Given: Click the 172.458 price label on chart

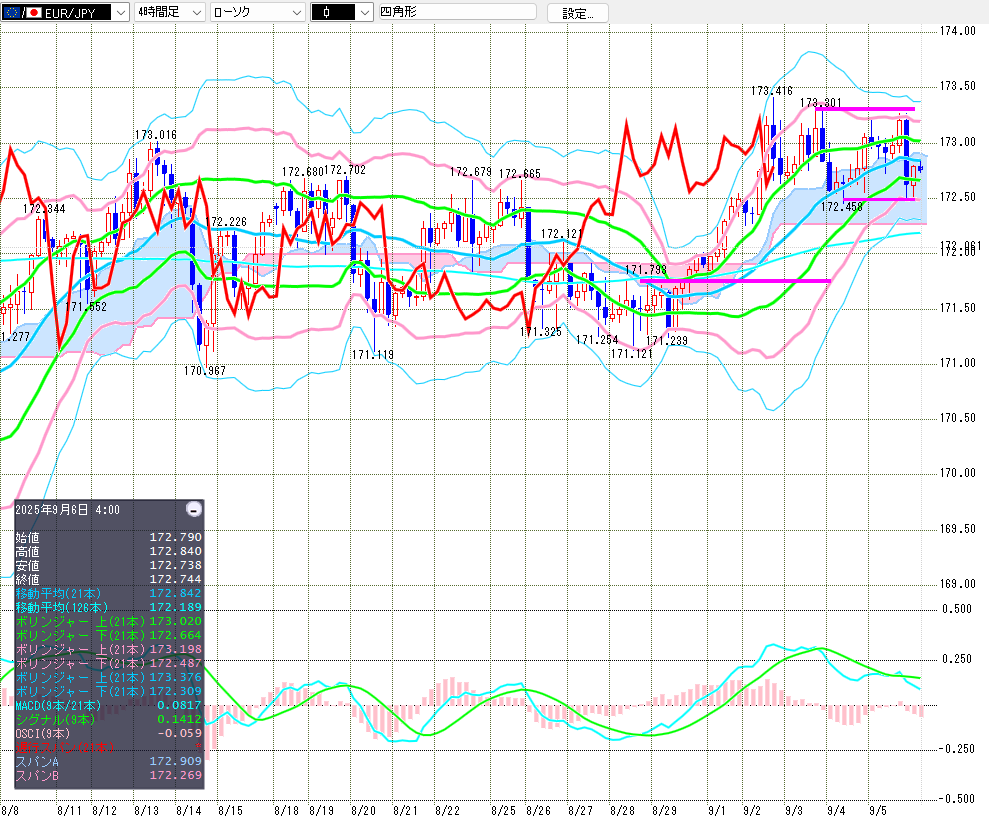Looking at the screenshot, I should tap(841, 207).
